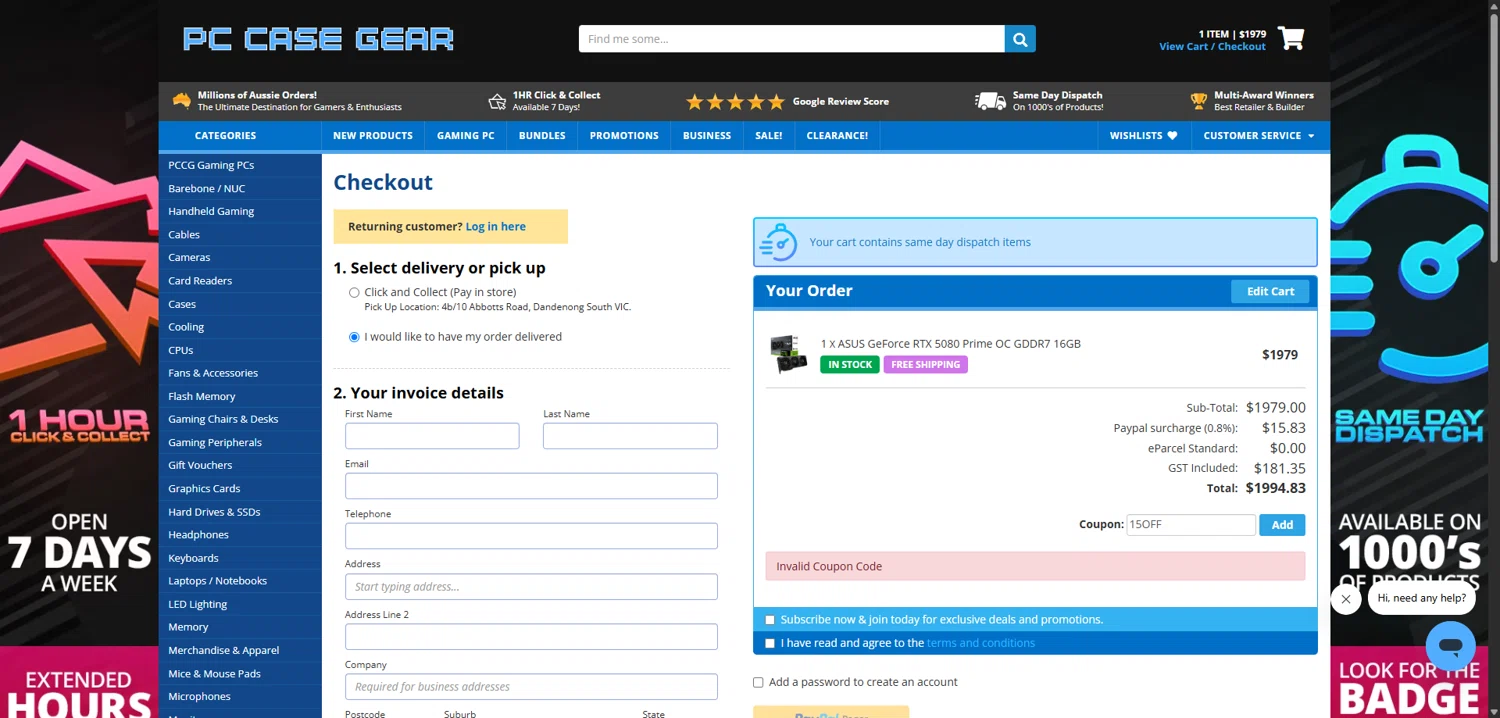
Task: Click the Email field
Action: pyautogui.click(x=531, y=486)
